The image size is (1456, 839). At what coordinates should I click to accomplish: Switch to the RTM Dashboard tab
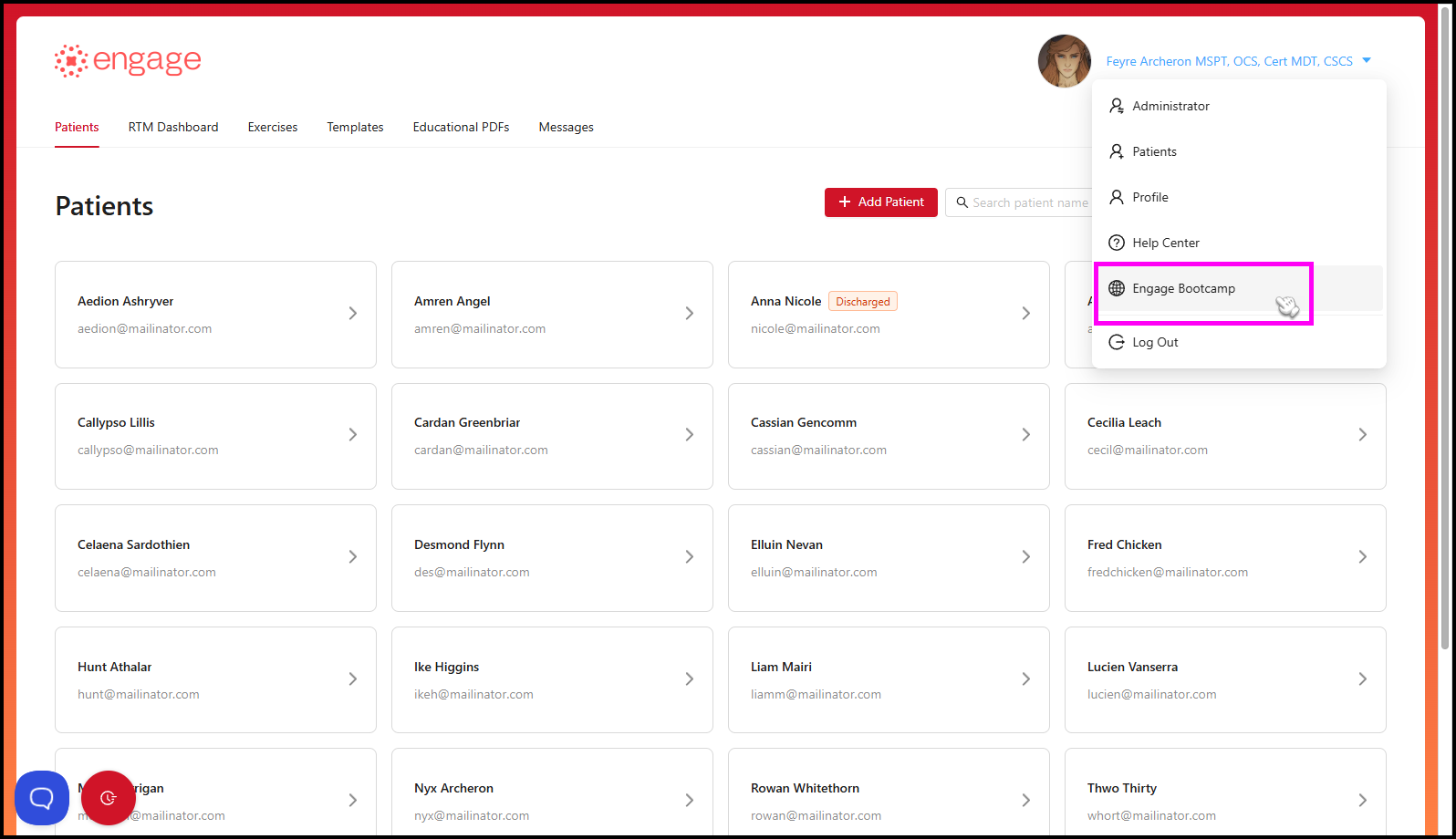[x=173, y=127]
